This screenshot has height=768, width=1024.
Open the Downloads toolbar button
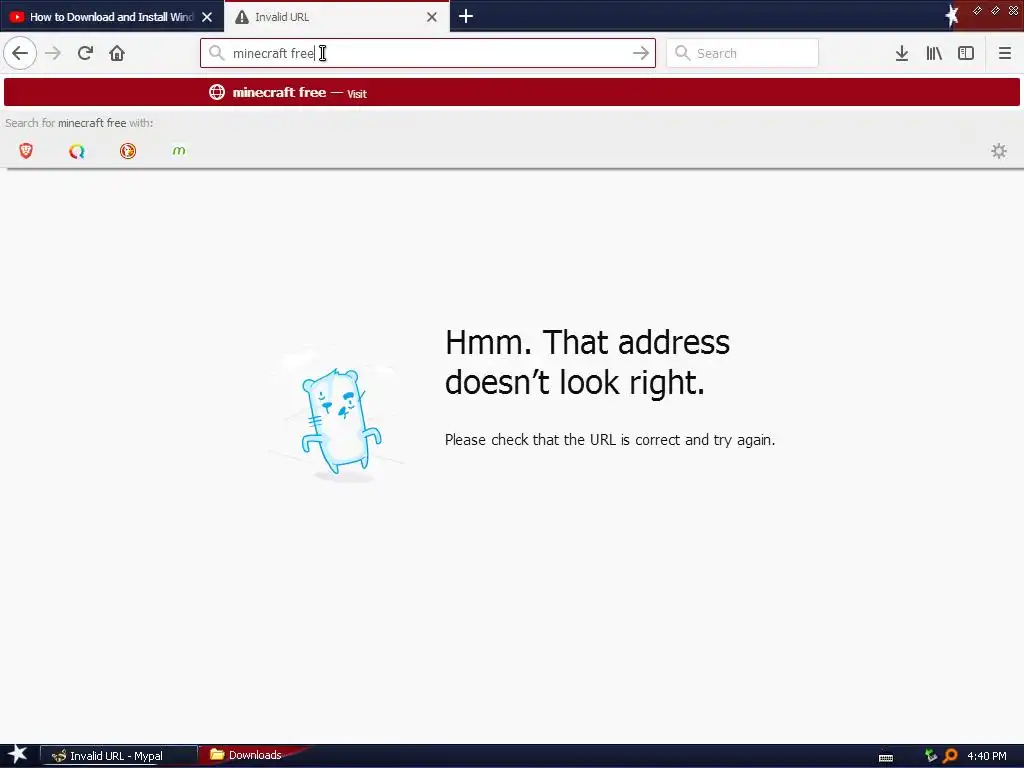tap(902, 54)
